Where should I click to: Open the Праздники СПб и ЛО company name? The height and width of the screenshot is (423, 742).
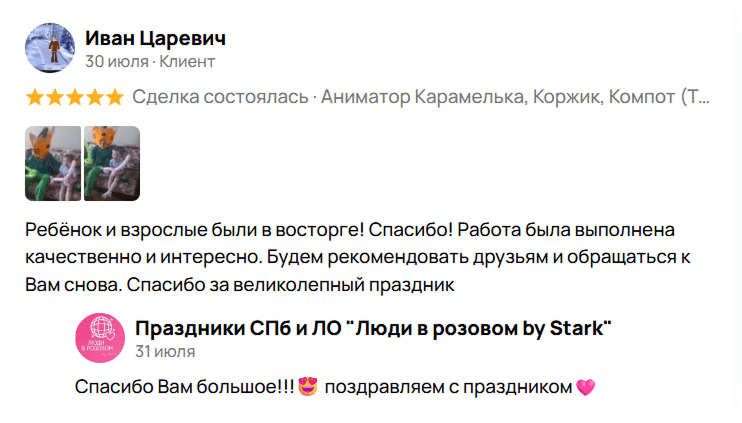[x=372, y=328]
